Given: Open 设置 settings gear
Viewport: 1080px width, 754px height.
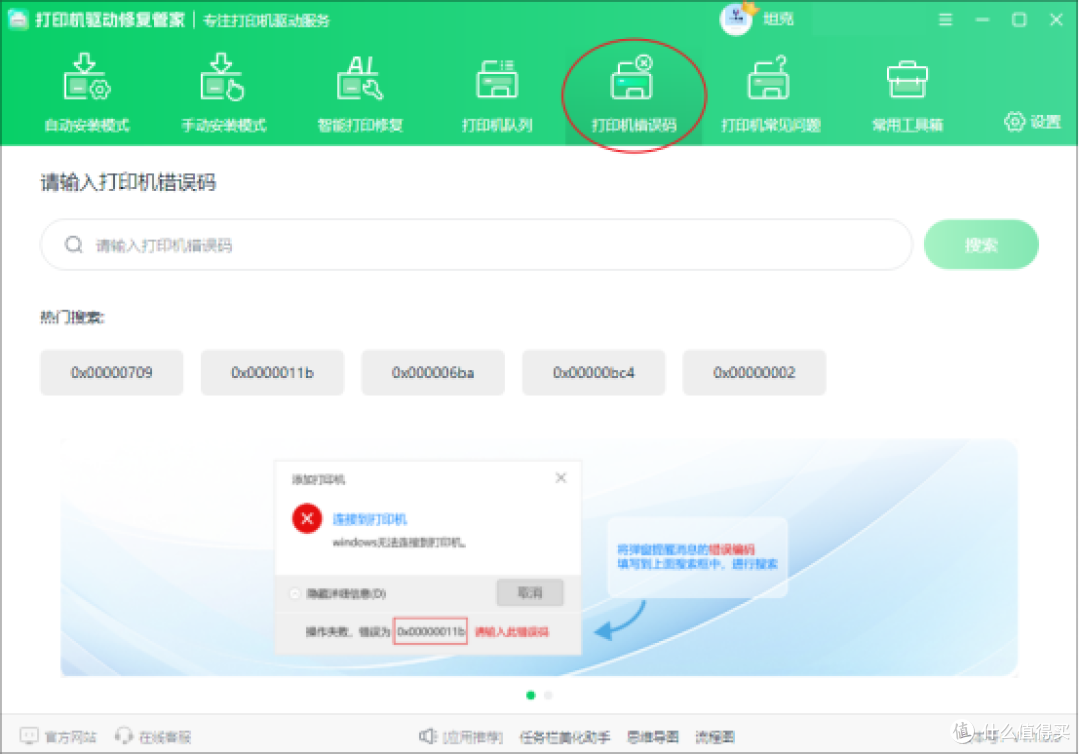Looking at the screenshot, I should pos(1032,122).
